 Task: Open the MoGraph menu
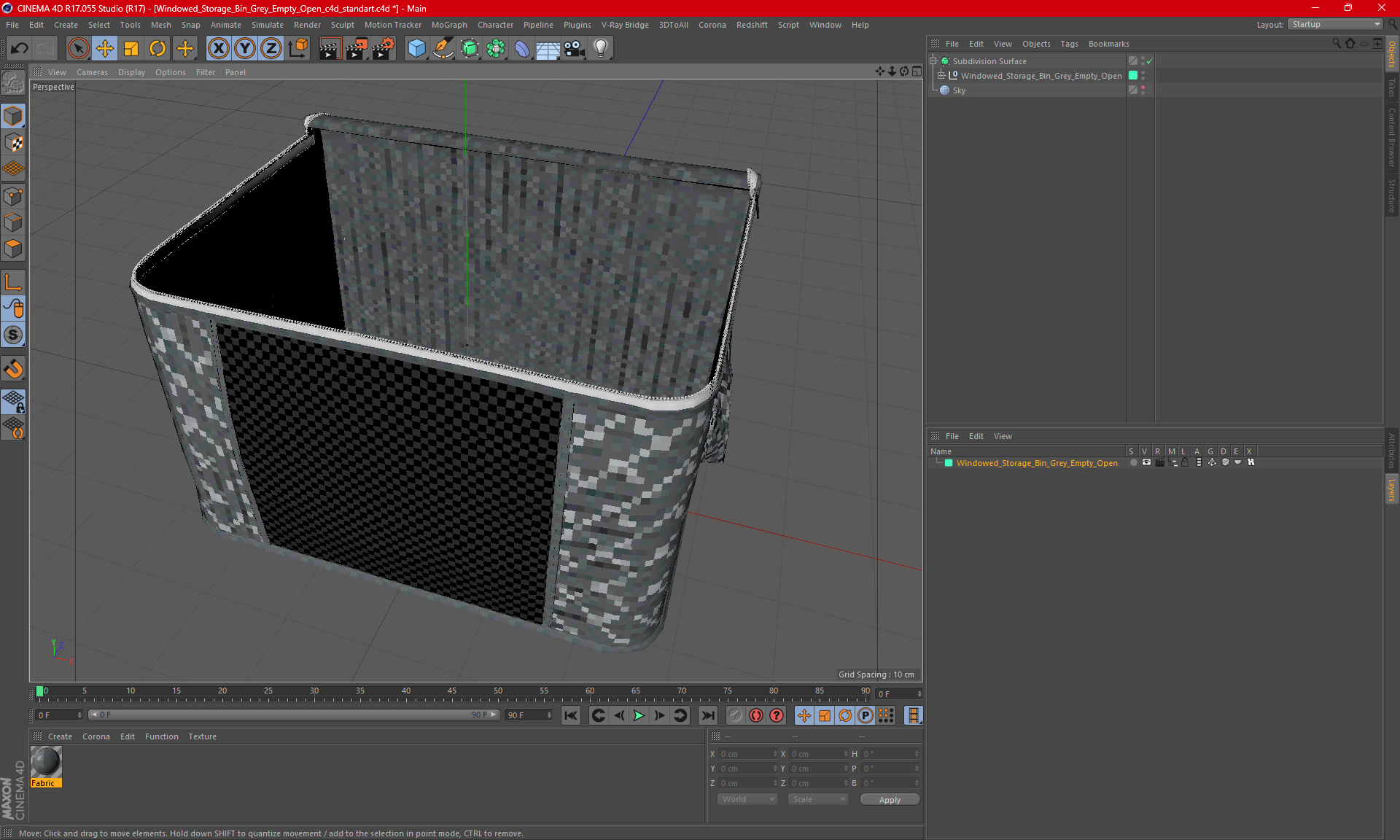(449, 25)
